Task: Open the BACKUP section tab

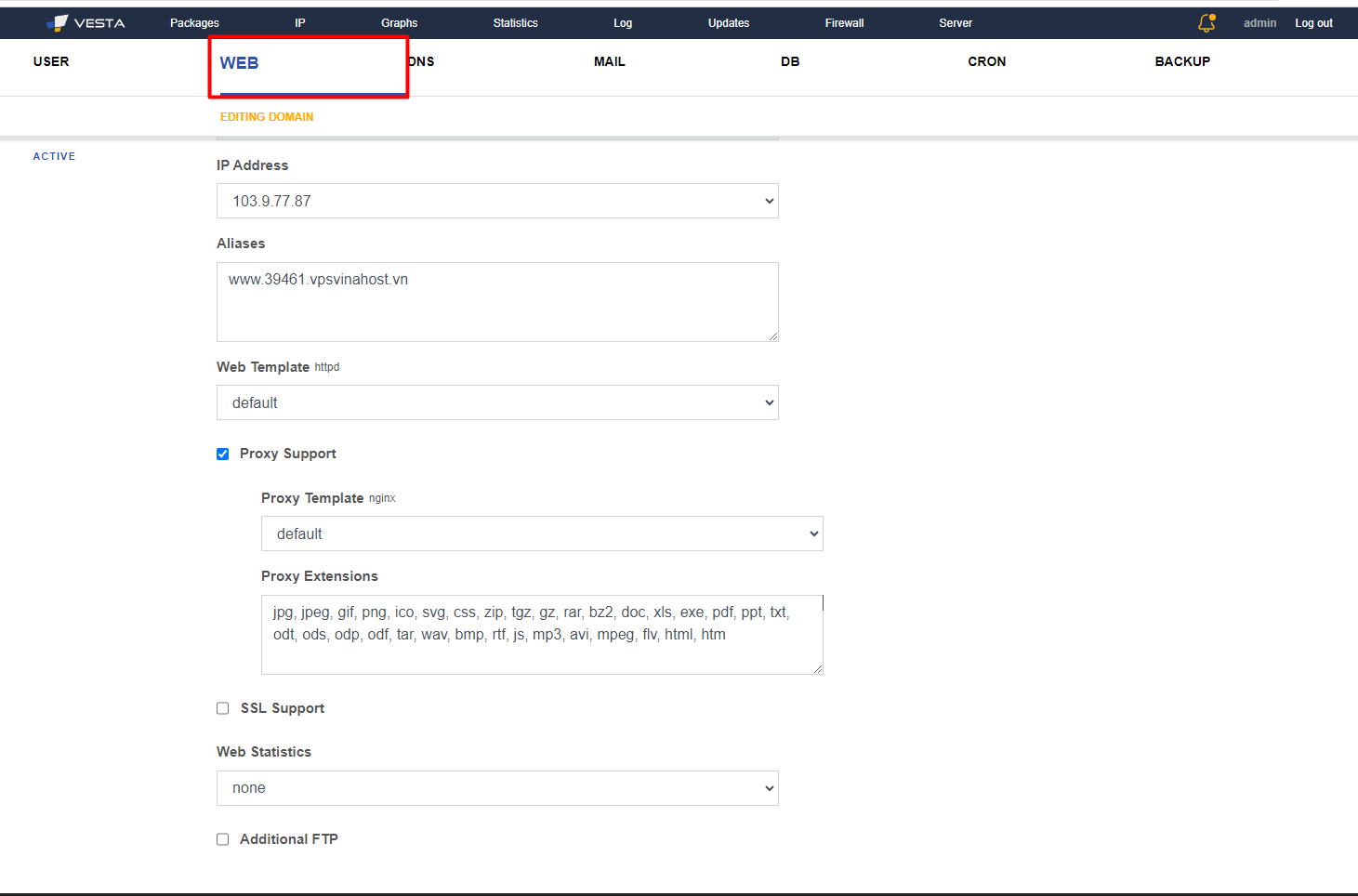Action: [x=1182, y=61]
